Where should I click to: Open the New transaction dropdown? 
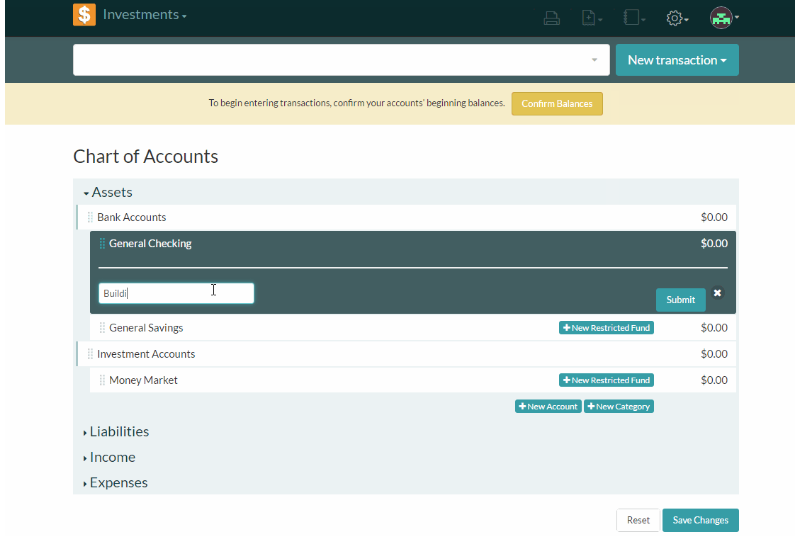click(677, 60)
